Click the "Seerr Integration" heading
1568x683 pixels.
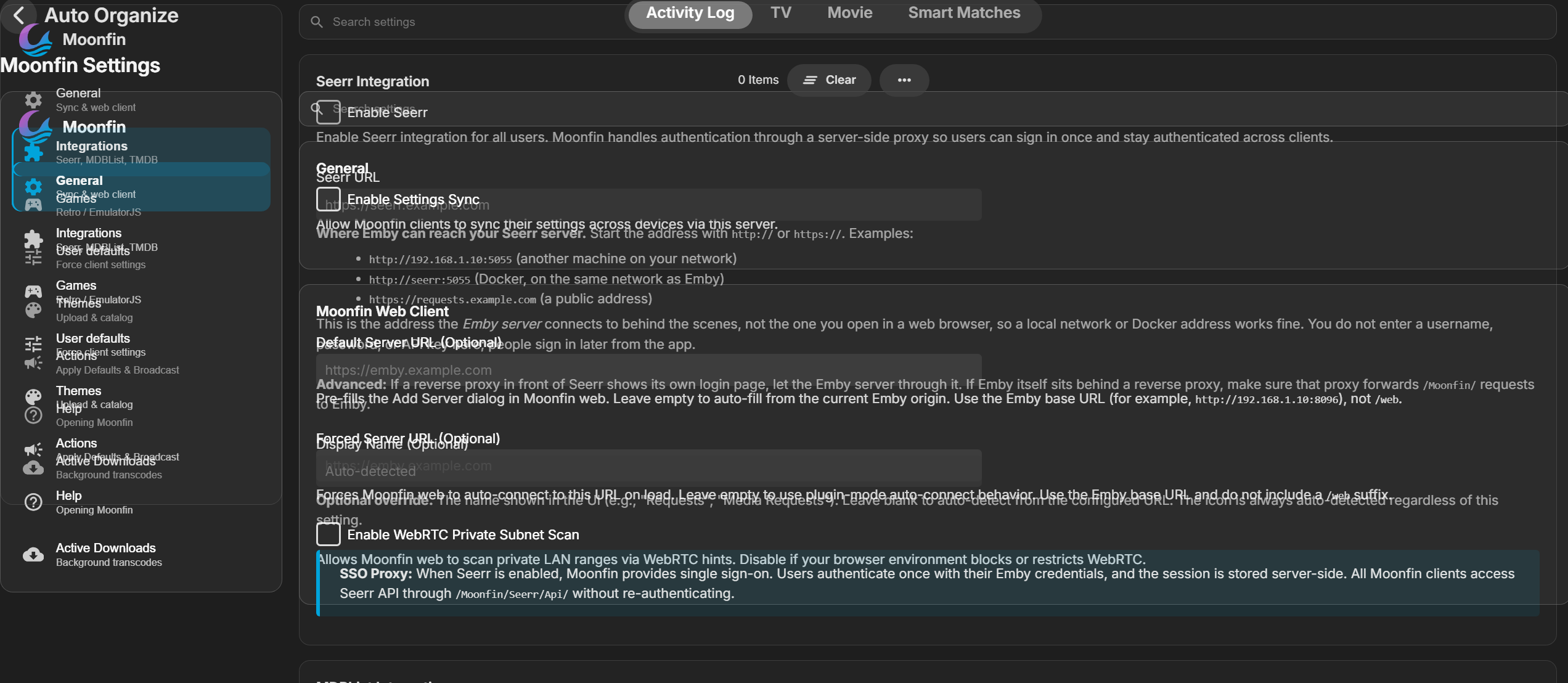point(373,81)
